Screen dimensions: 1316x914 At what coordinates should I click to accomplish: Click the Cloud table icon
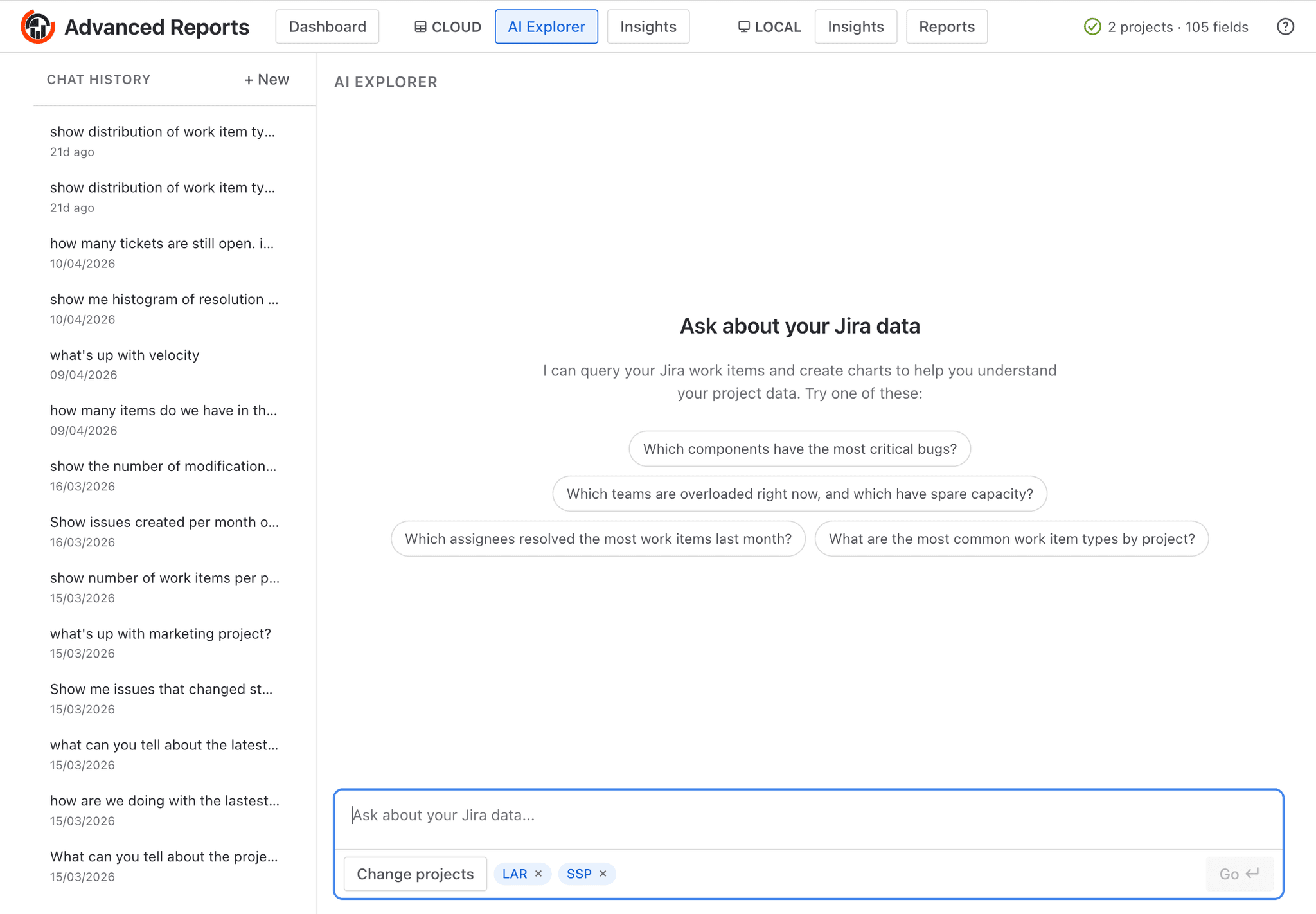[420, 27]
